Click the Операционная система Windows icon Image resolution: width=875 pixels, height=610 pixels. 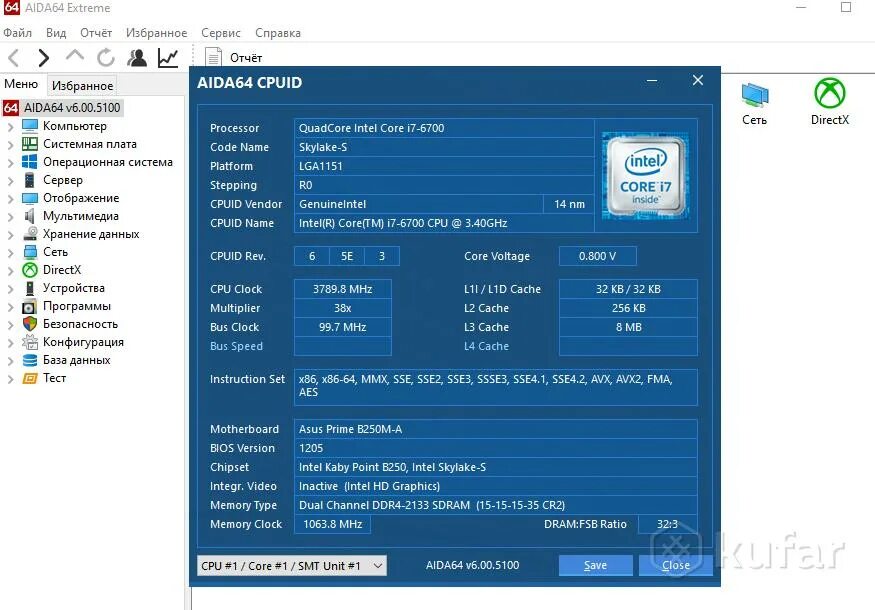[x=30, y=162]
